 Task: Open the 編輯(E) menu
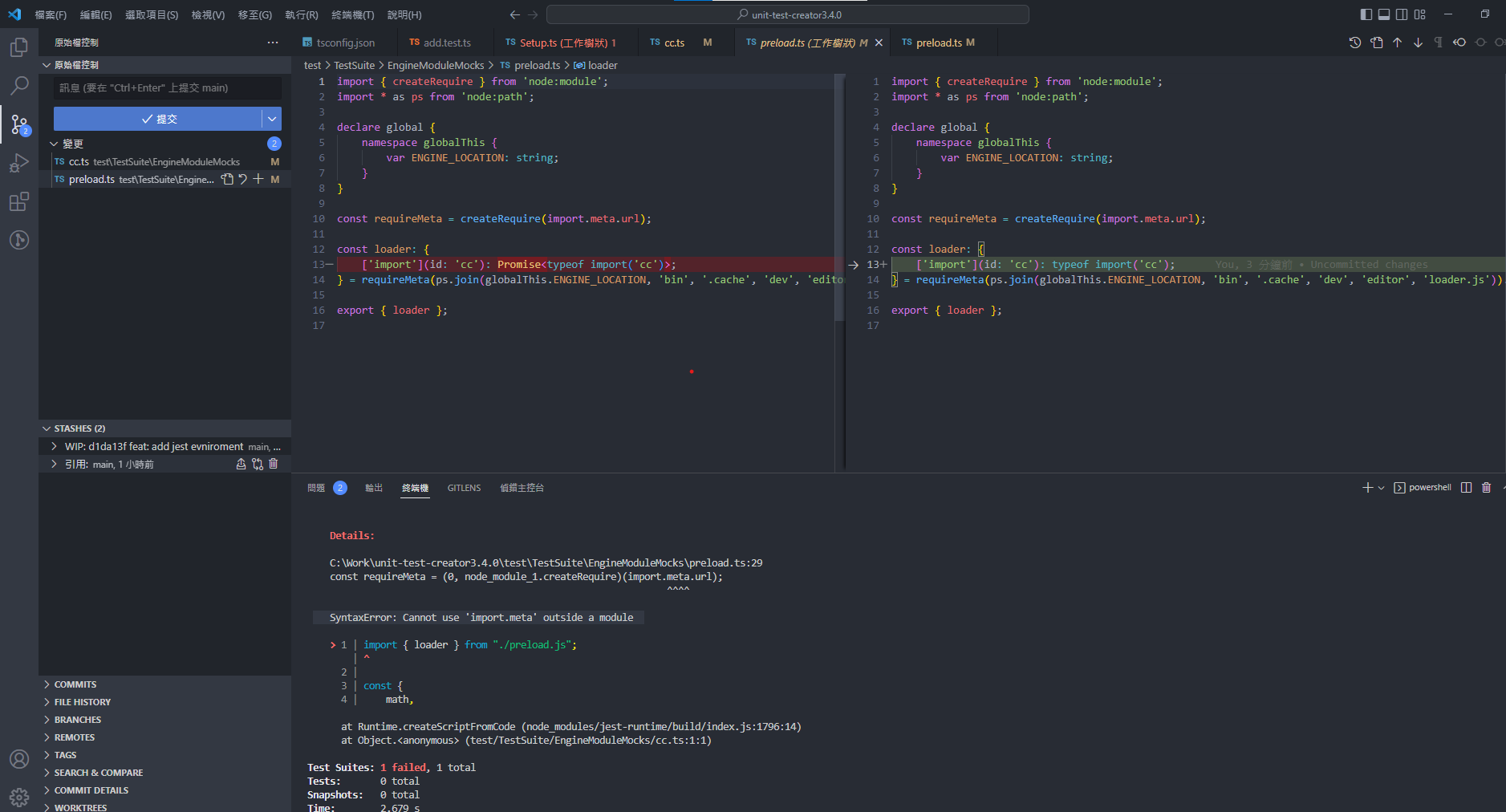click(96, 14)
